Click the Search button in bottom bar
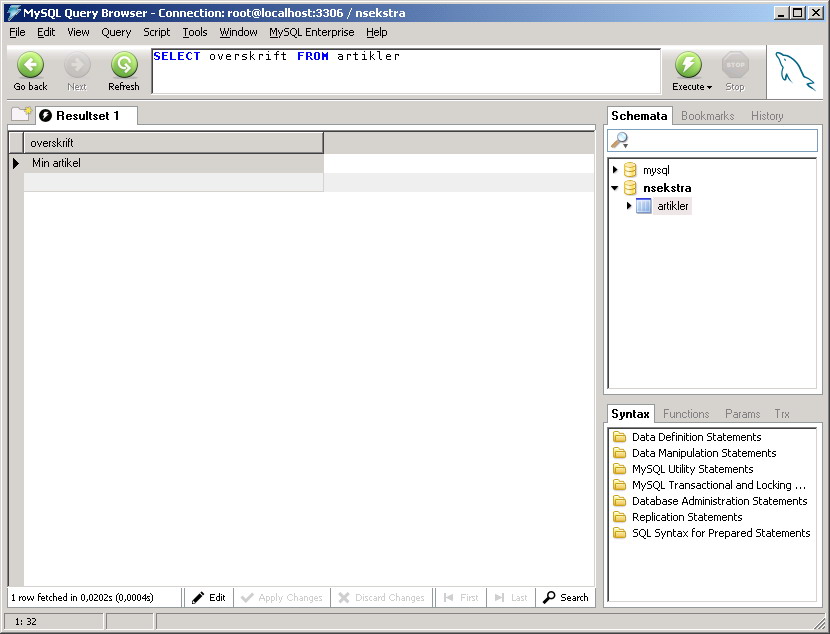 pos(566,598)
